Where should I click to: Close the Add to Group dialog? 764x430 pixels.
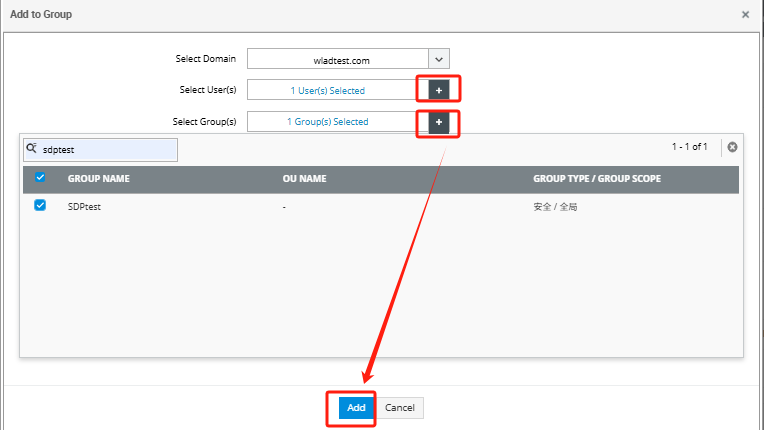tap(745, 15)
